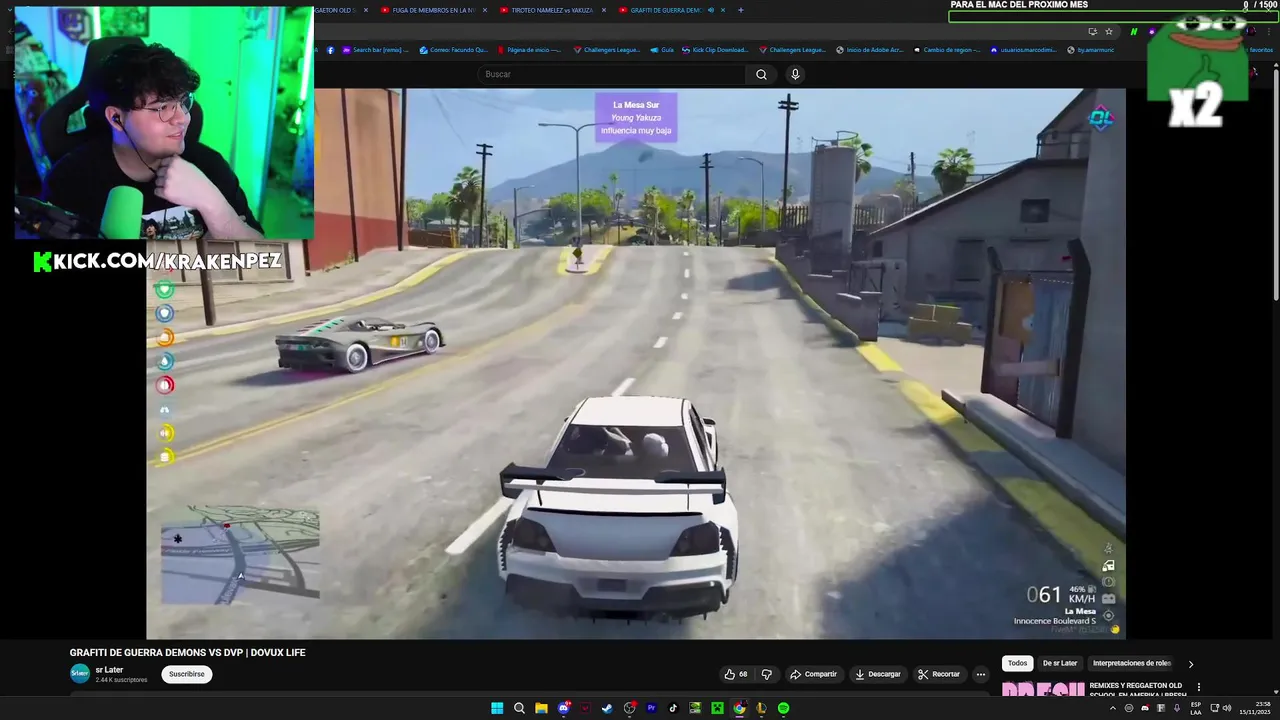Click the Descargar download button
The height and width of the screenshot is (720, 1280).
tap(878, 674)
